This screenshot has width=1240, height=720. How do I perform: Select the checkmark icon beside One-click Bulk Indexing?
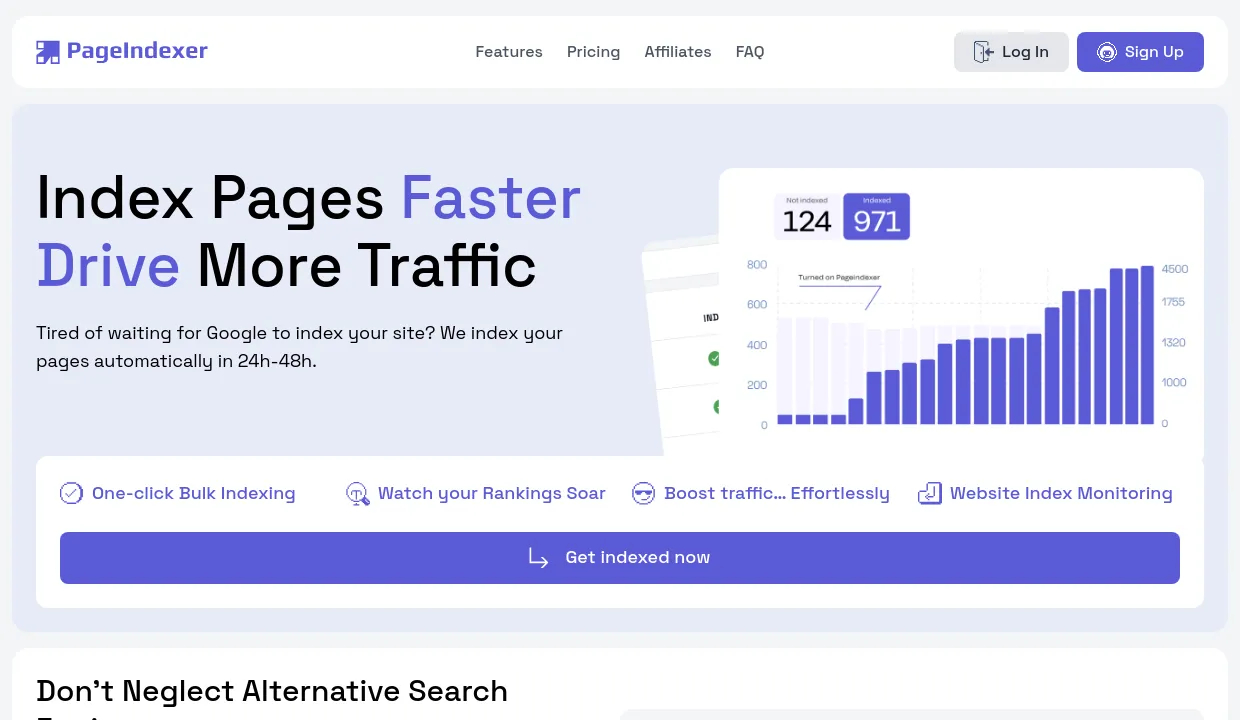point(71,493)
